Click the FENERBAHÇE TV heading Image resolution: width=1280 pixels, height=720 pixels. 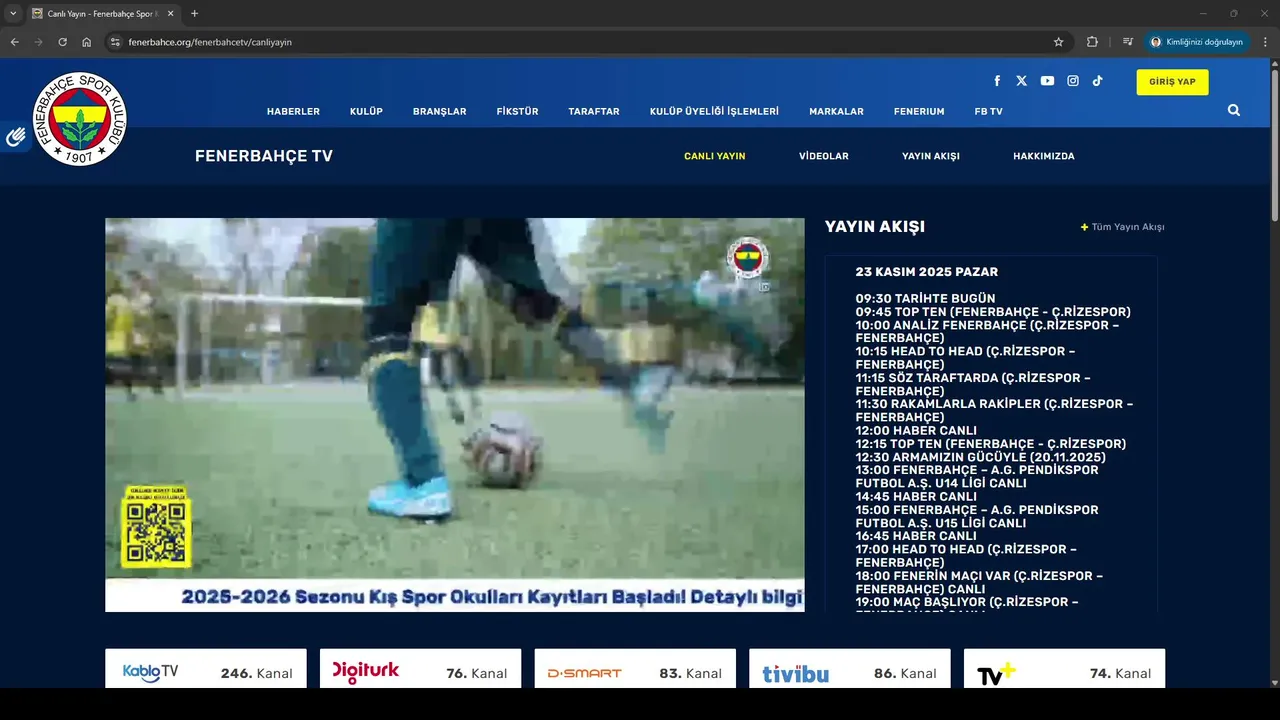click(264, 156)
